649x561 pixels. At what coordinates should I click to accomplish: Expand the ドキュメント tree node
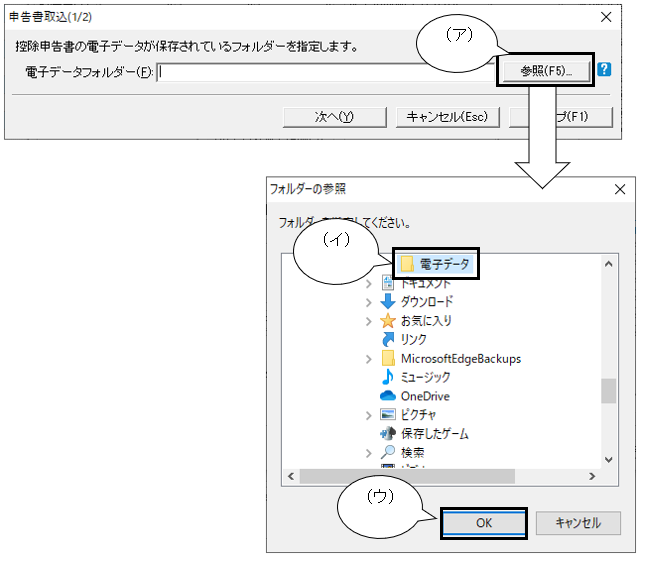(x=368, y=284)
